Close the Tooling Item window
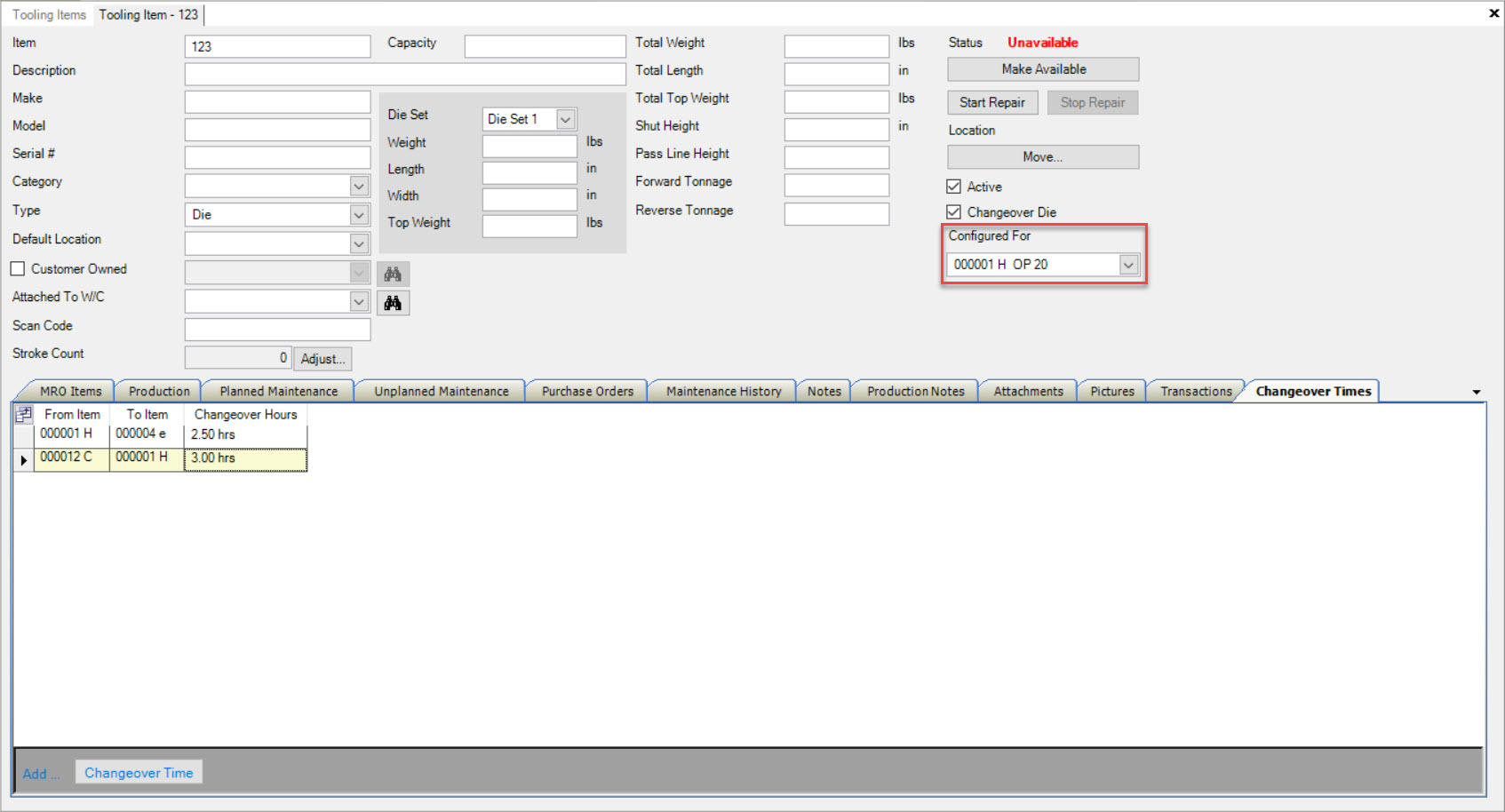This screenshot has width=1505, height=812. coord(1494,13)
